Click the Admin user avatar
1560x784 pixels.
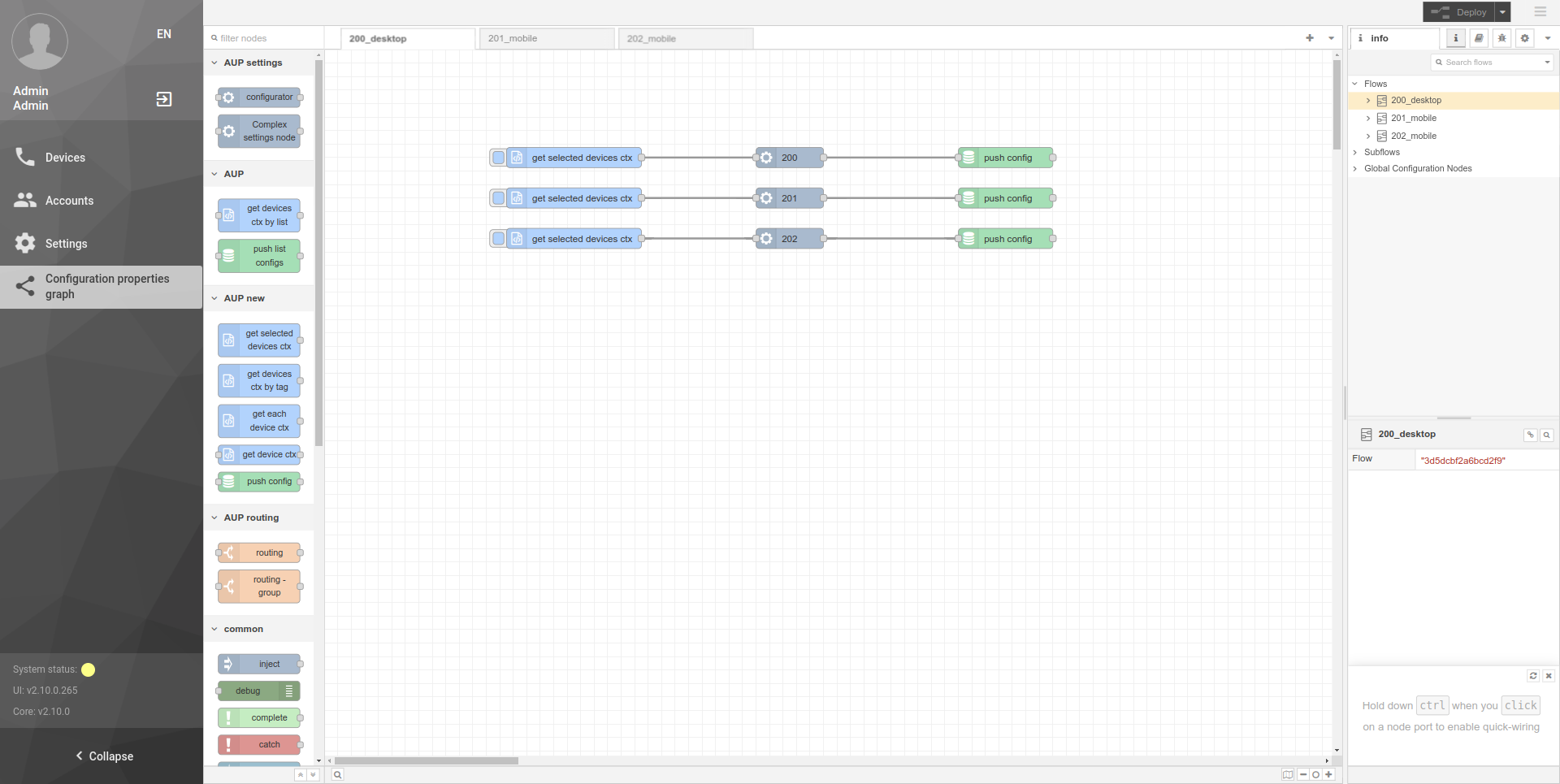pos(40,41)
